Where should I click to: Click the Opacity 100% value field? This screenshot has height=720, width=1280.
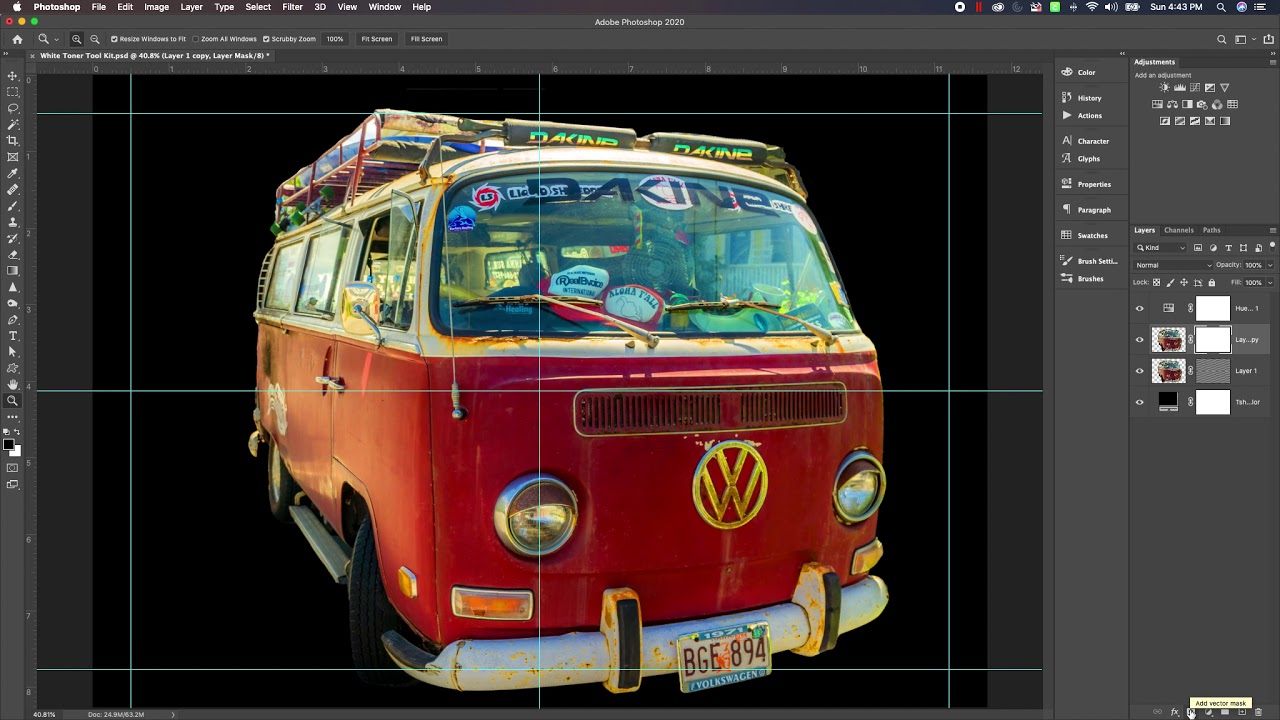(x=1253, y=265)
